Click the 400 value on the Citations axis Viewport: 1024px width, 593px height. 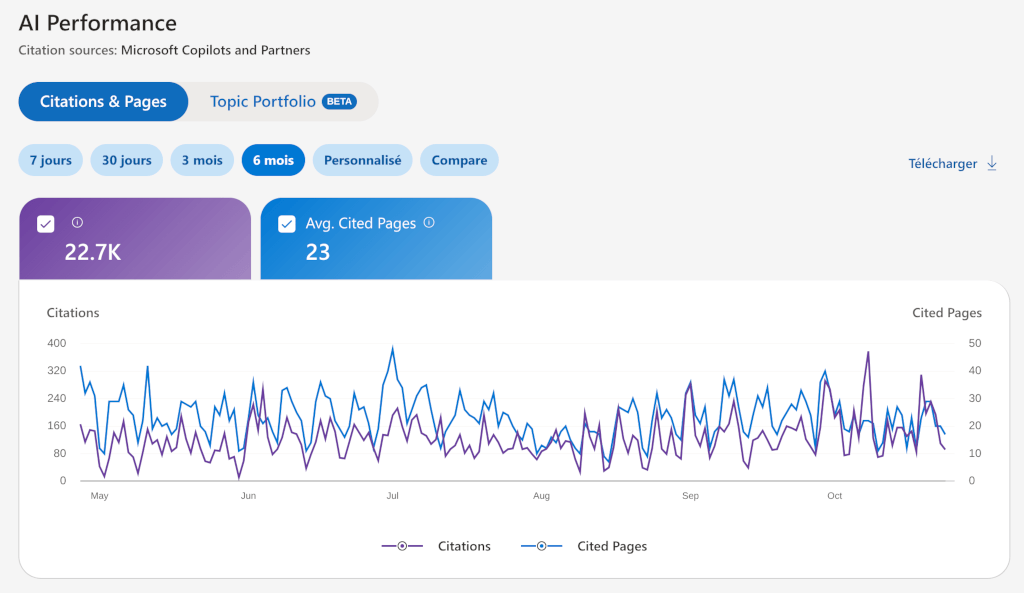point(57,343)
